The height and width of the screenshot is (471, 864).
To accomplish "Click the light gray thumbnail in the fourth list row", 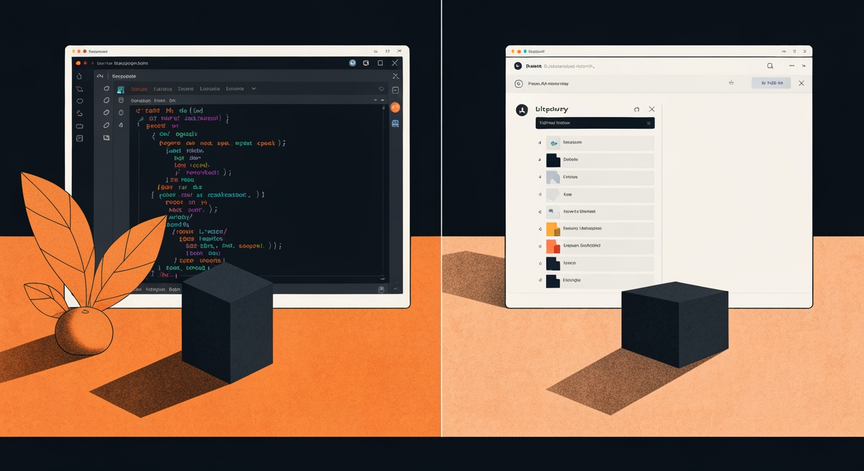I will [553, 194].
